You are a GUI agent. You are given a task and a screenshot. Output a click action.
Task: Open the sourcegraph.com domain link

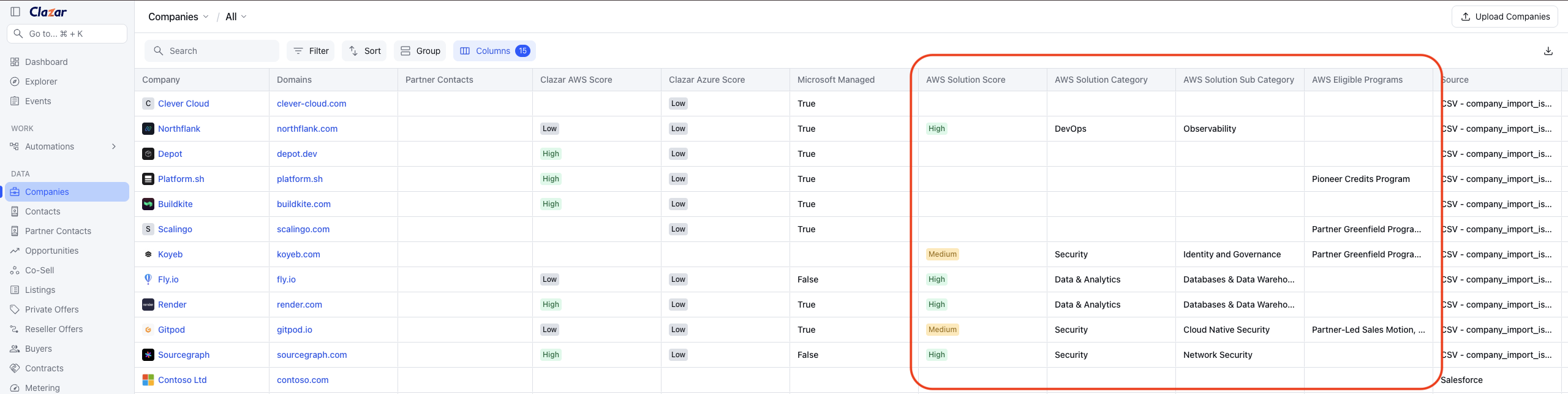[312, 355]
